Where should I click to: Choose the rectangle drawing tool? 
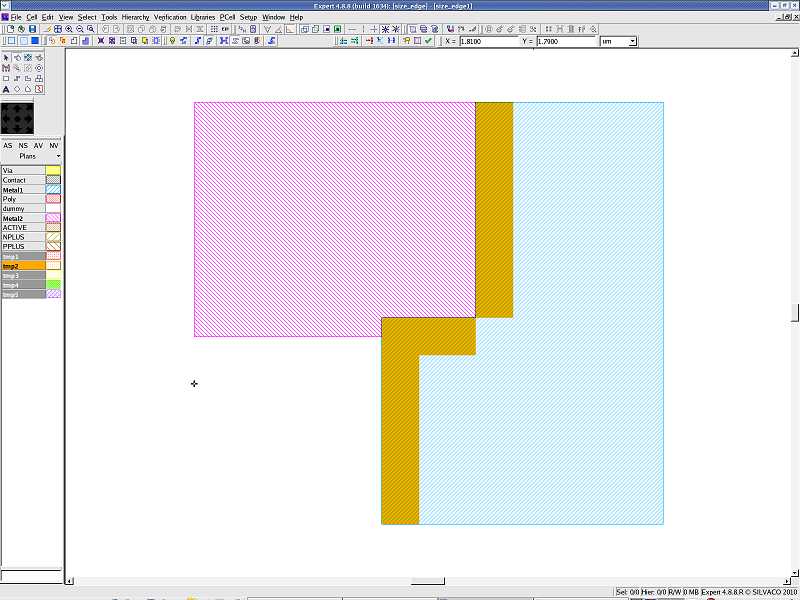[6, 78]
